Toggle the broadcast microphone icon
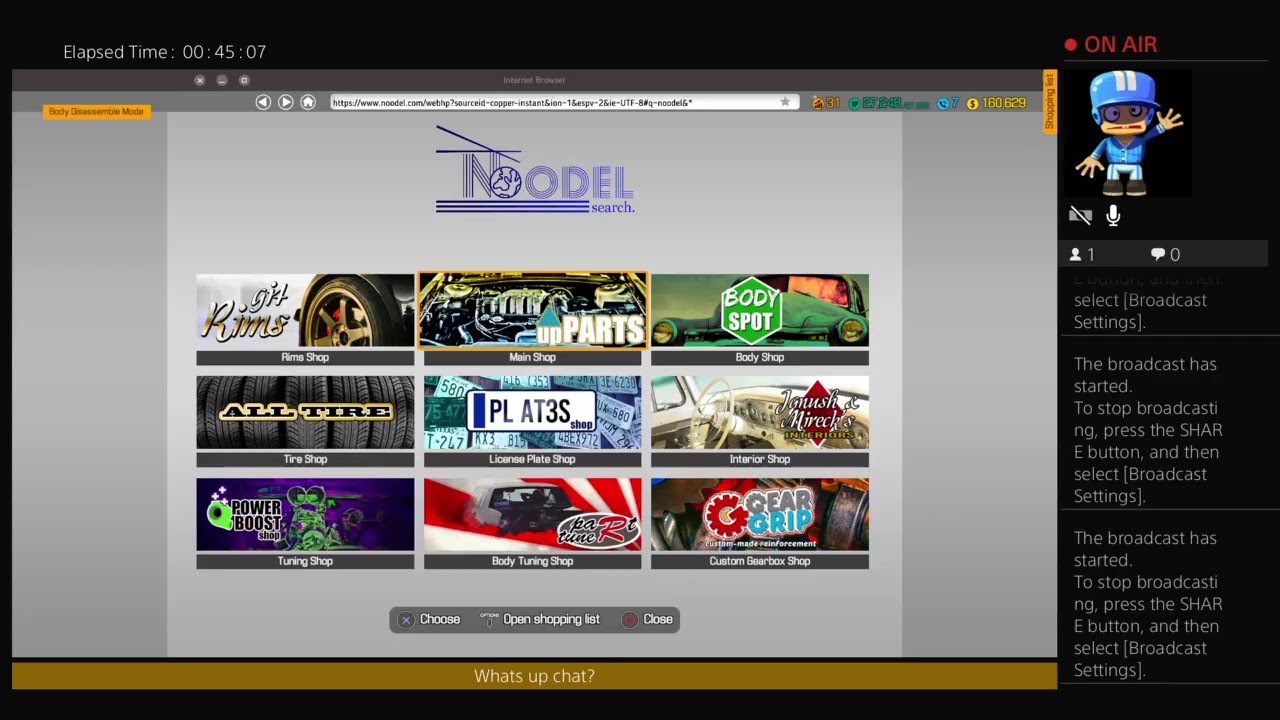Screen dimensions: 1280x720 click(x=1113, y=215)
